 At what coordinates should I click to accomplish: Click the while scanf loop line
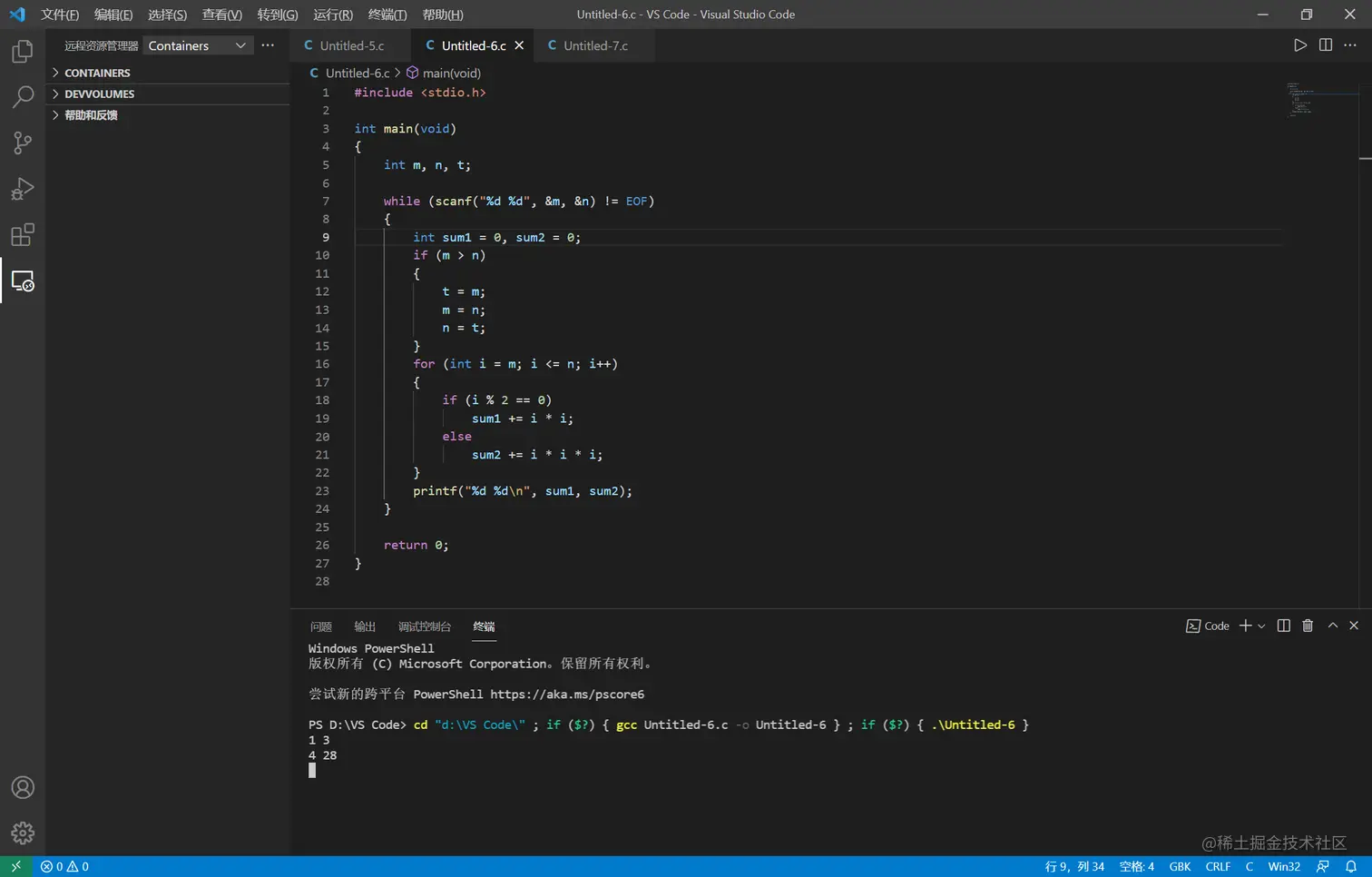519,202
